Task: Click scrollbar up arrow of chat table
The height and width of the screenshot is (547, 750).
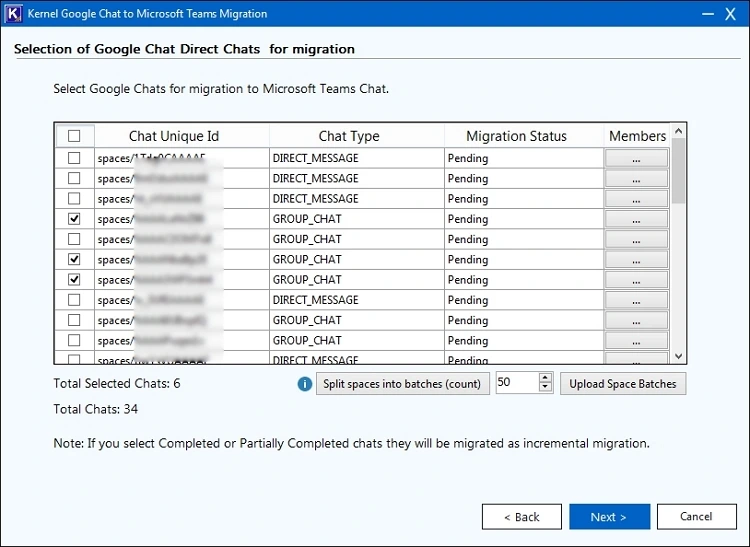Action: pyautogui.click(x=678, y=131)
